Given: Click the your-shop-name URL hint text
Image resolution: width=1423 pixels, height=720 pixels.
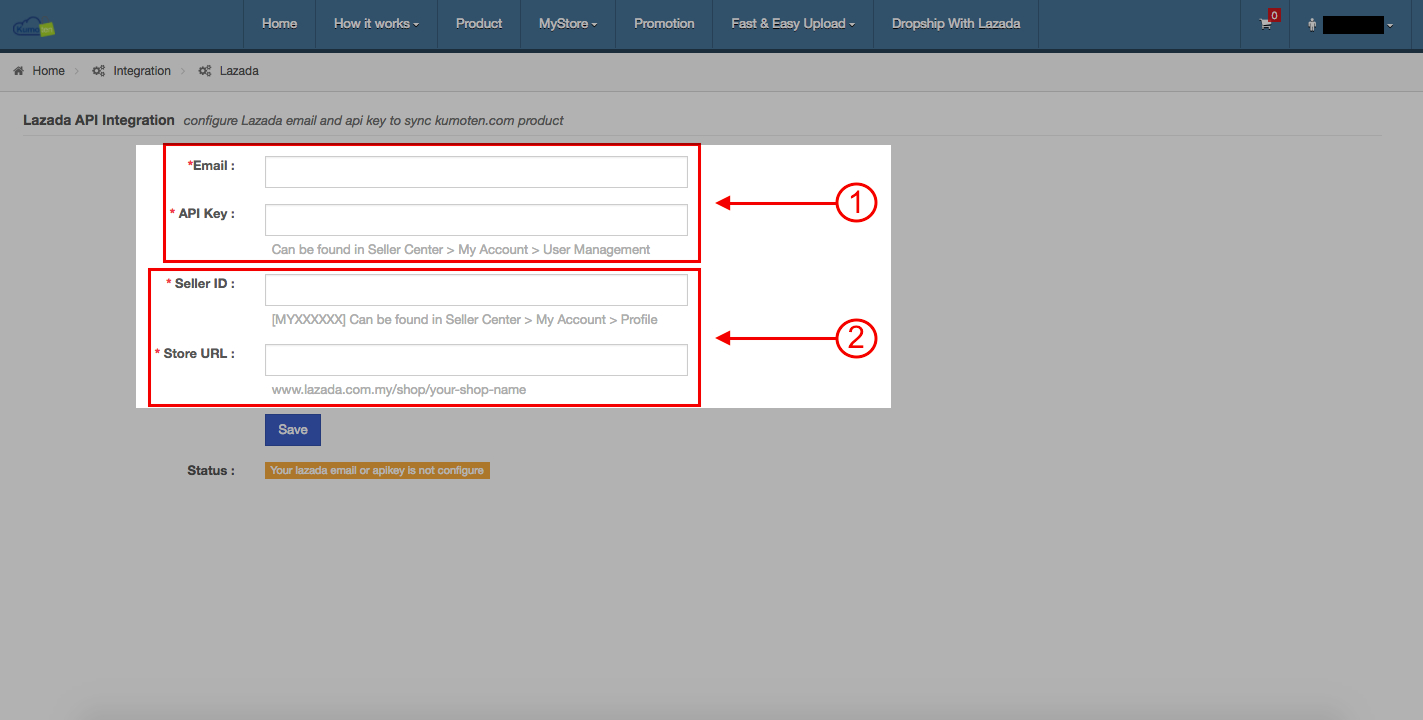Looking at the screenshot, I should point(399,390).
